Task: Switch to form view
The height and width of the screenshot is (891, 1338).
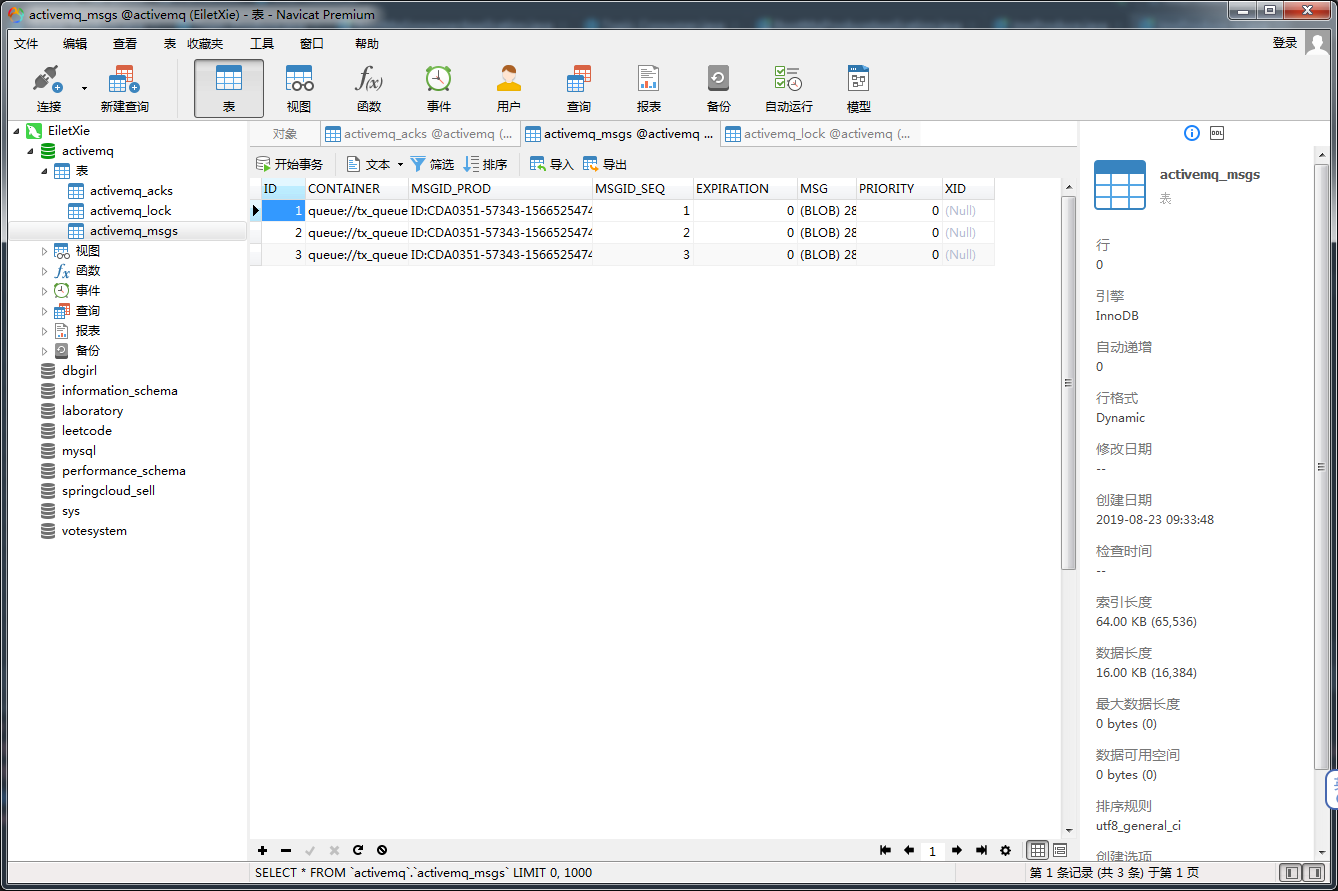Action: 1059,850
